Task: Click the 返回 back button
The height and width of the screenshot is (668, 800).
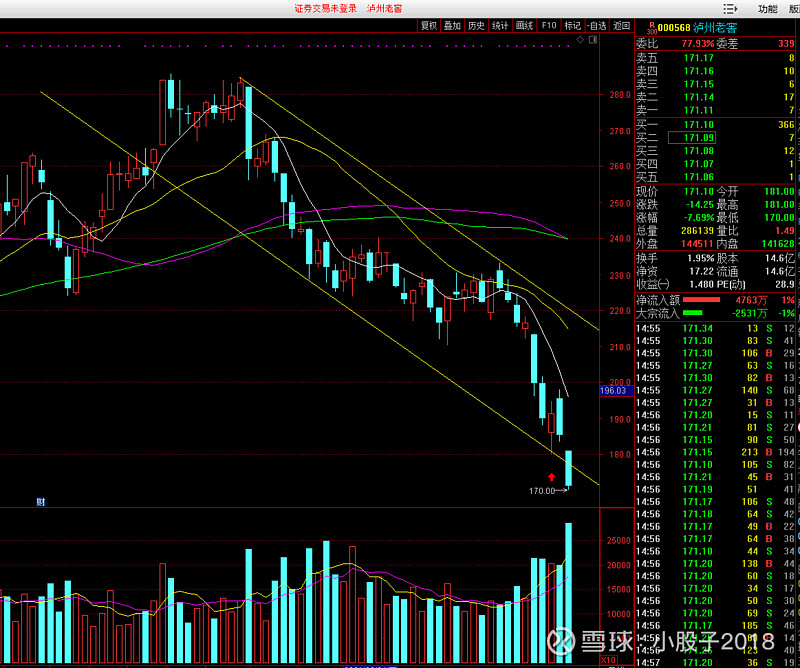Action: click(621, 26)
